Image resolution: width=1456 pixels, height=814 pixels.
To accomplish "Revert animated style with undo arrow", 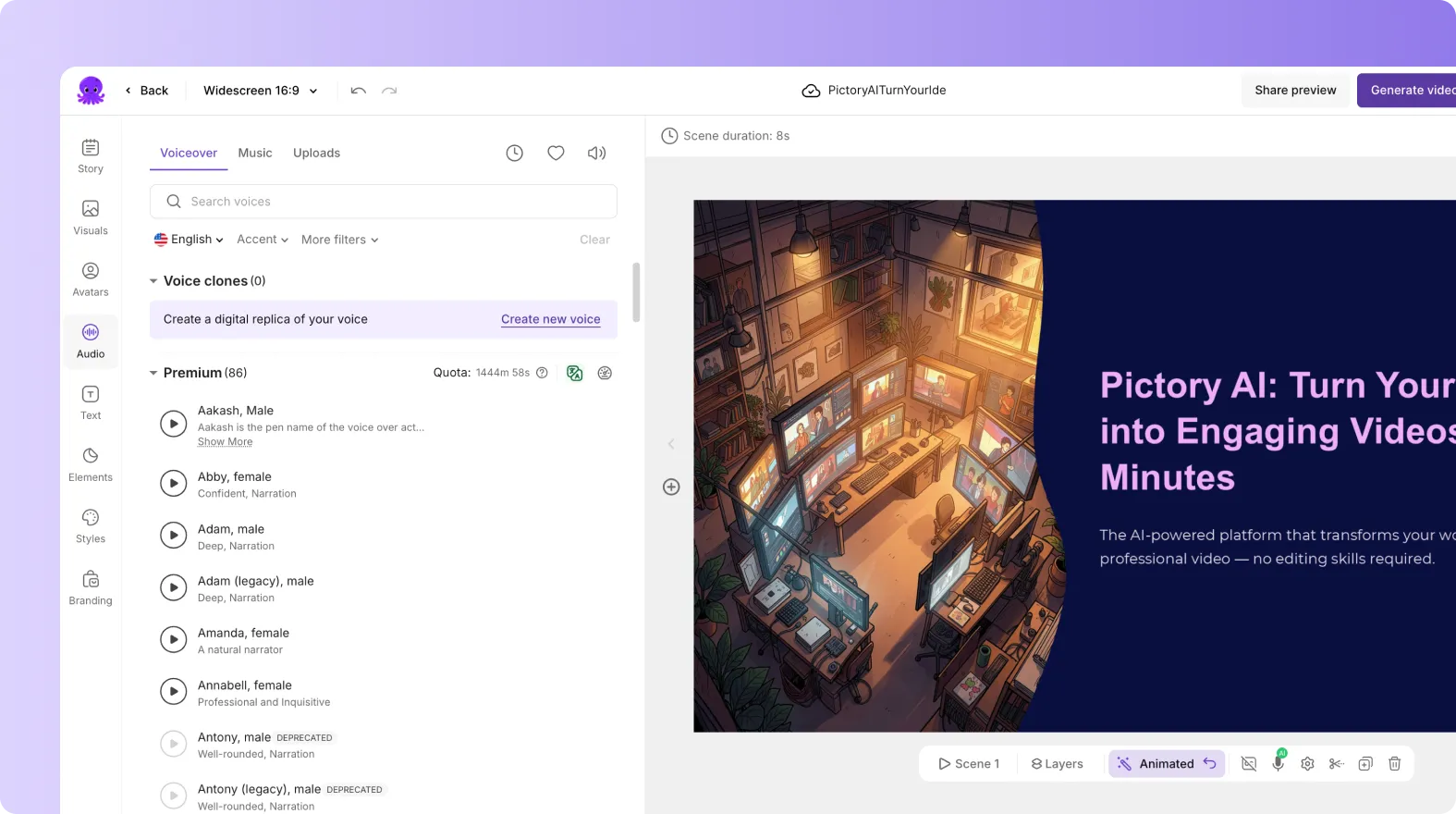I will 1210,763.
